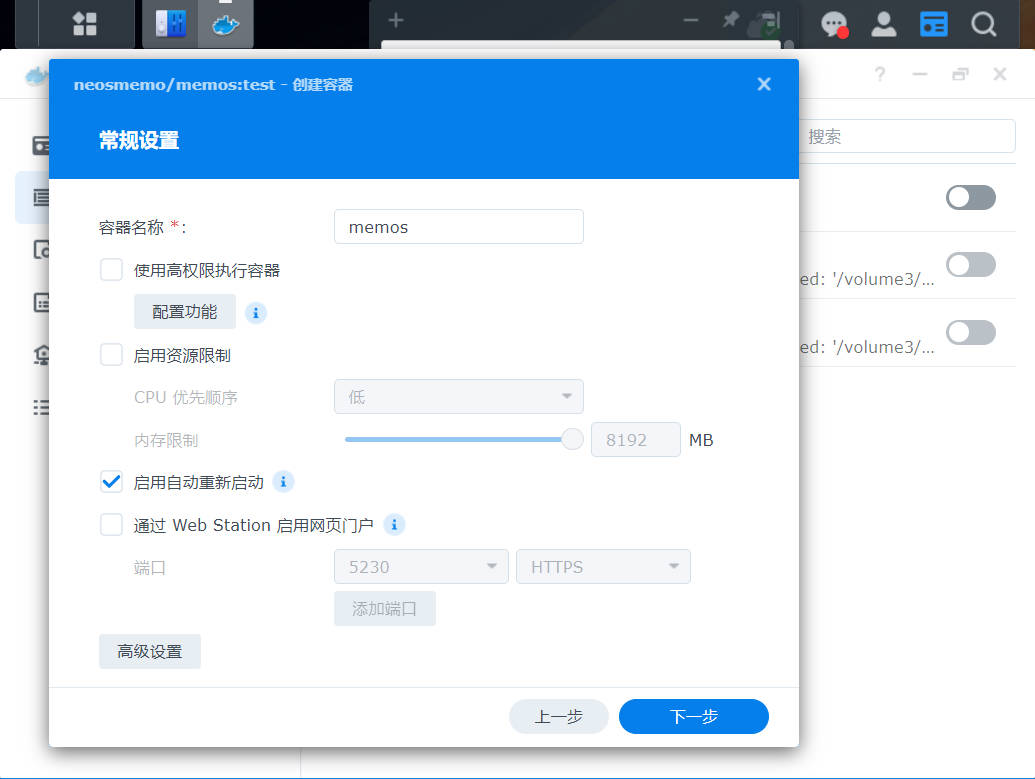Go back with 上一步 button
Image resolution: width=1035 pixels, height=779 pixels.
click(558, 716)
